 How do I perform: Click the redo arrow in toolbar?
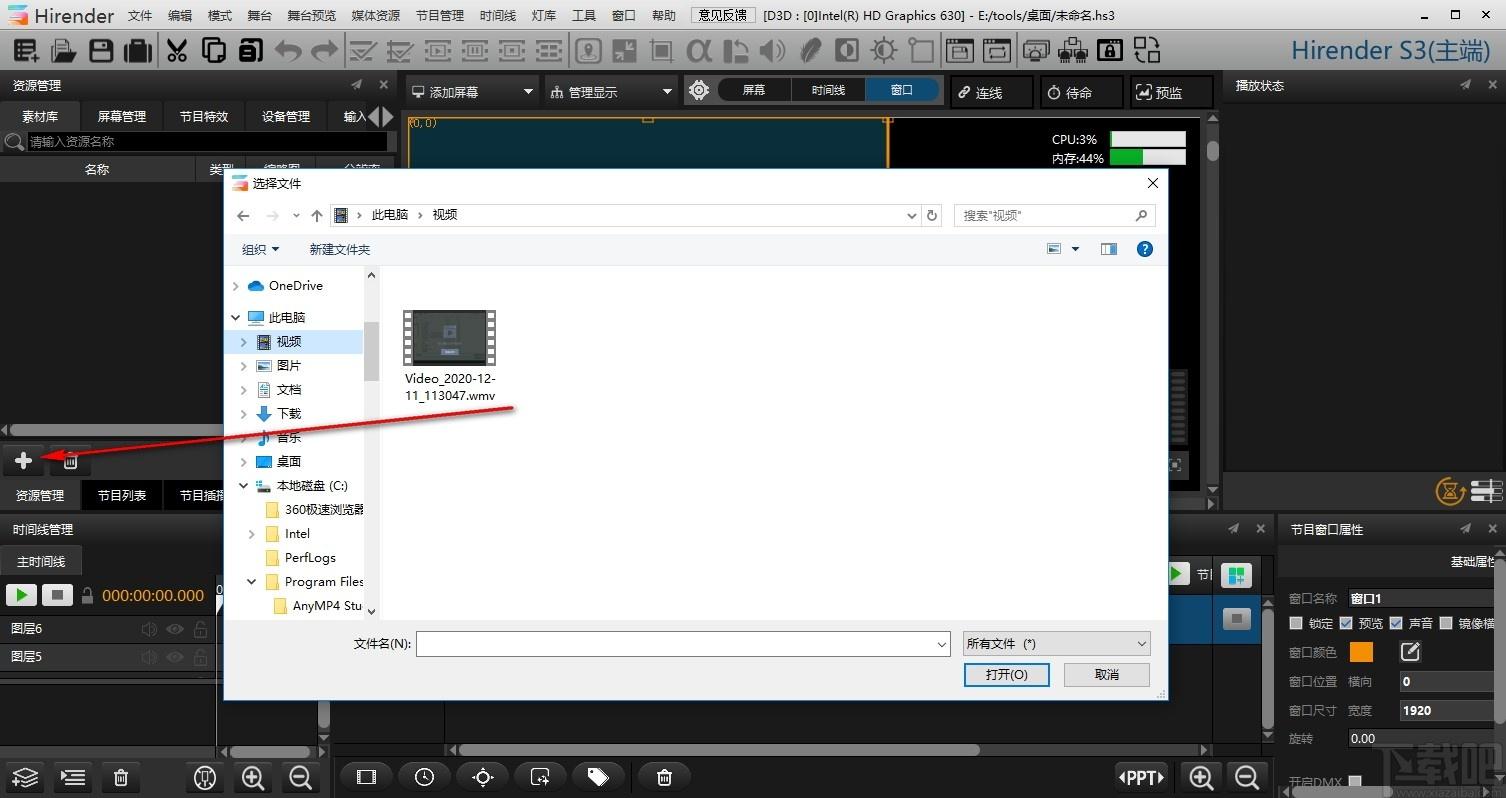pos(325,50)
